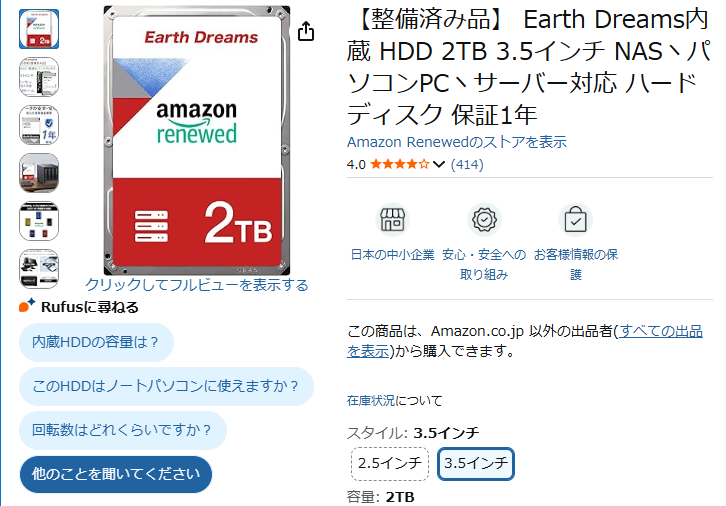Select the colored drives comparison thumbnail
726x506 pixels.
pyautogui.click(x=39, y=221)
